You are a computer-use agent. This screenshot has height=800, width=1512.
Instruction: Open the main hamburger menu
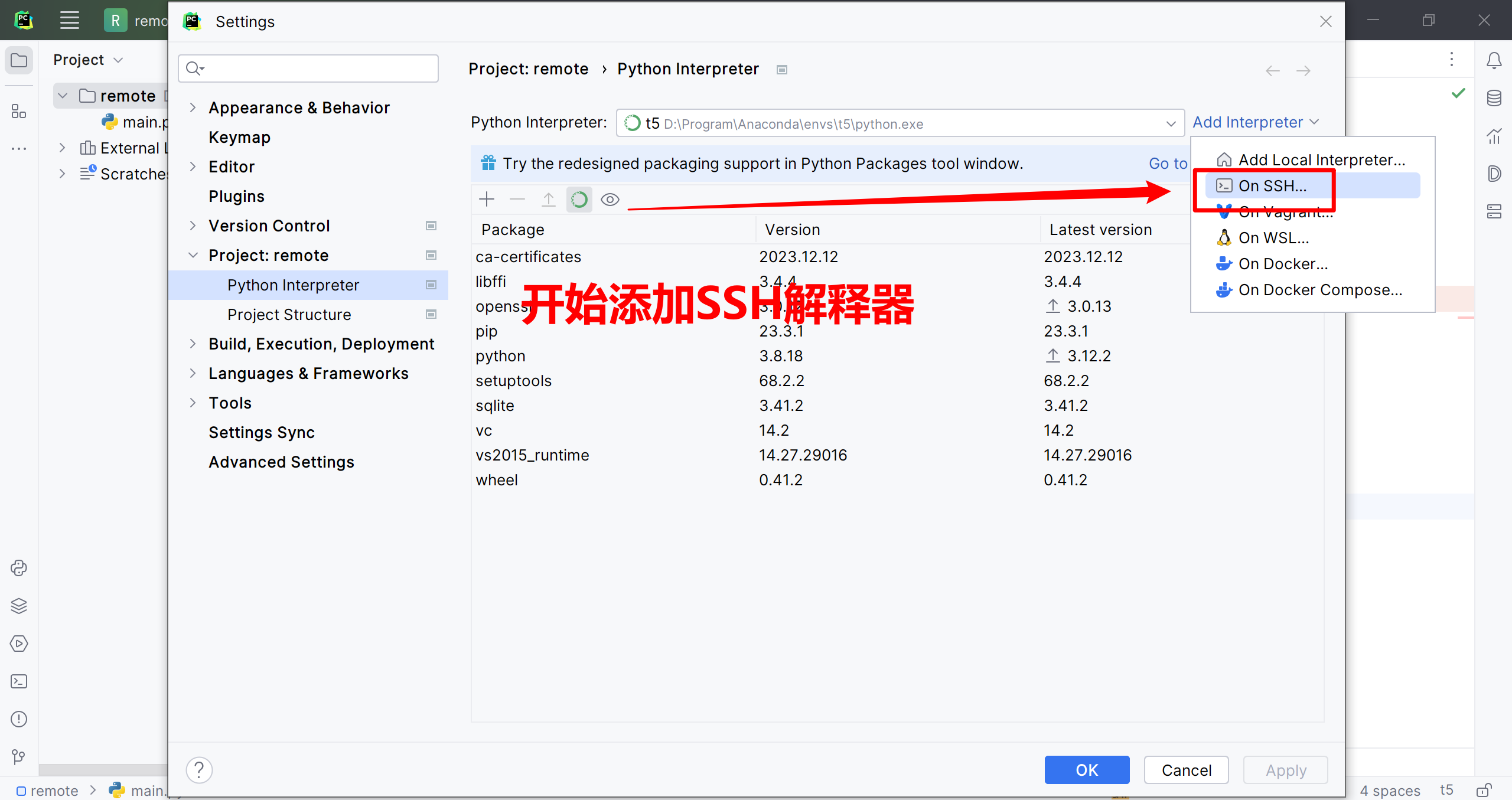pos(70,21)
